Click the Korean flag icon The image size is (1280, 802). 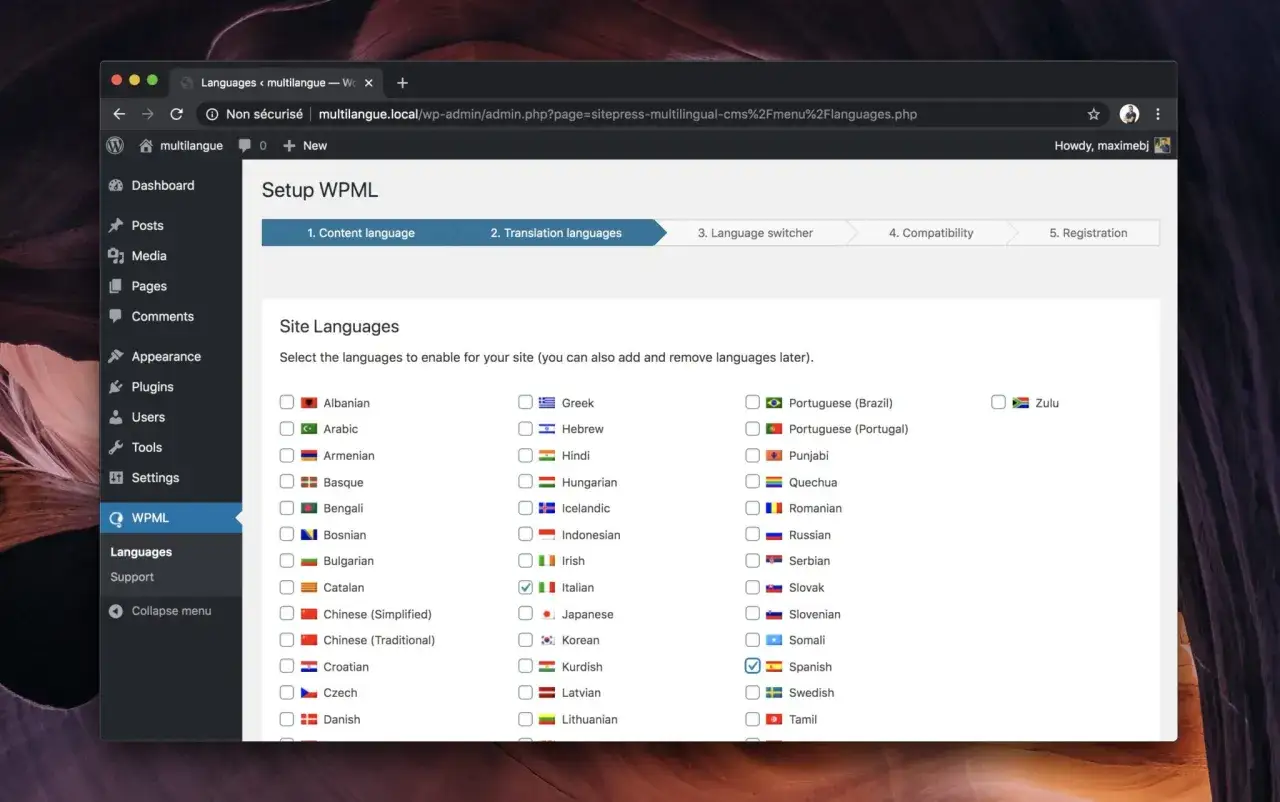[547, 640]
